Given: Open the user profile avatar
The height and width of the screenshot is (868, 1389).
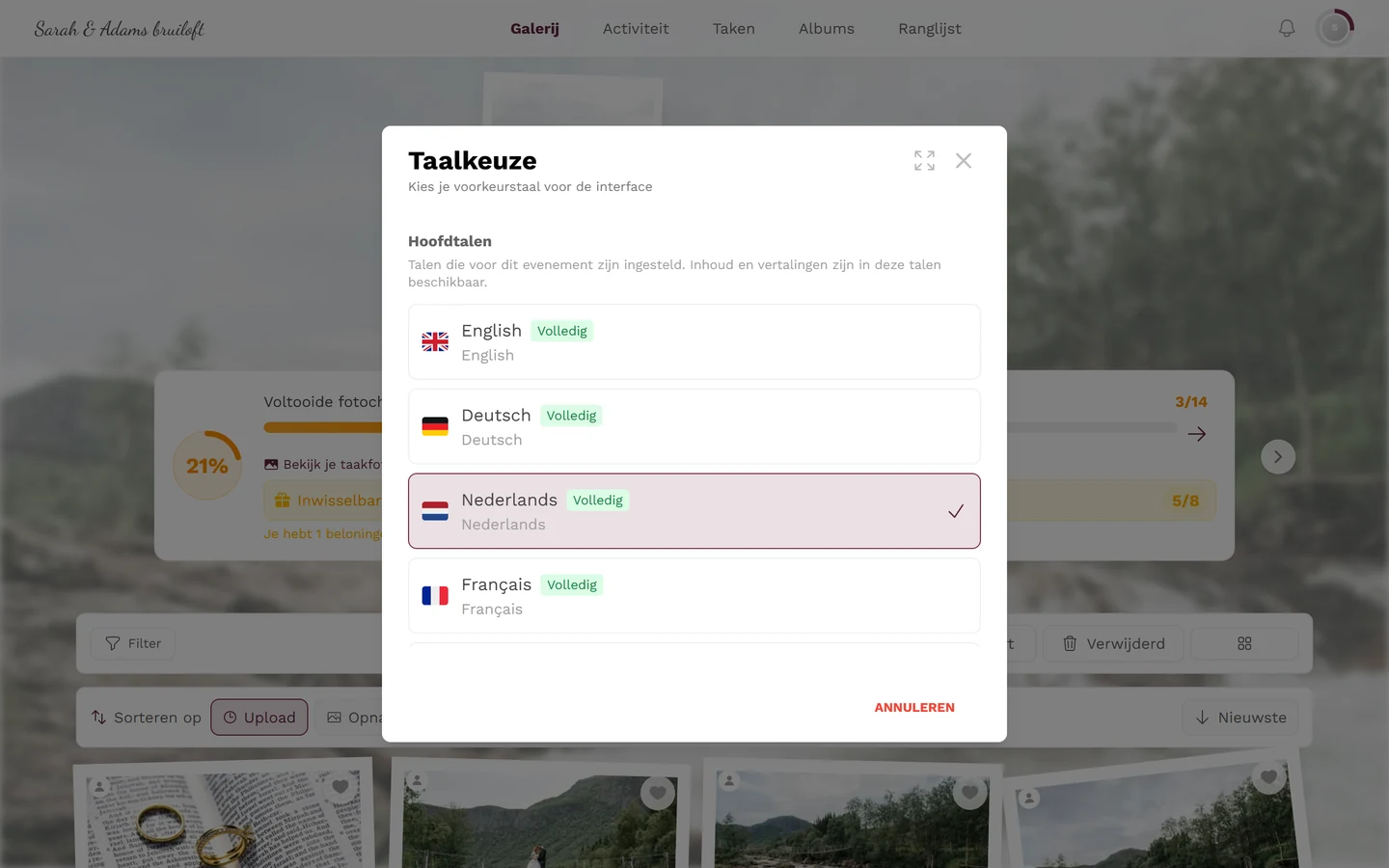Looking at the screenshot, I should [x=1335, y=29].
